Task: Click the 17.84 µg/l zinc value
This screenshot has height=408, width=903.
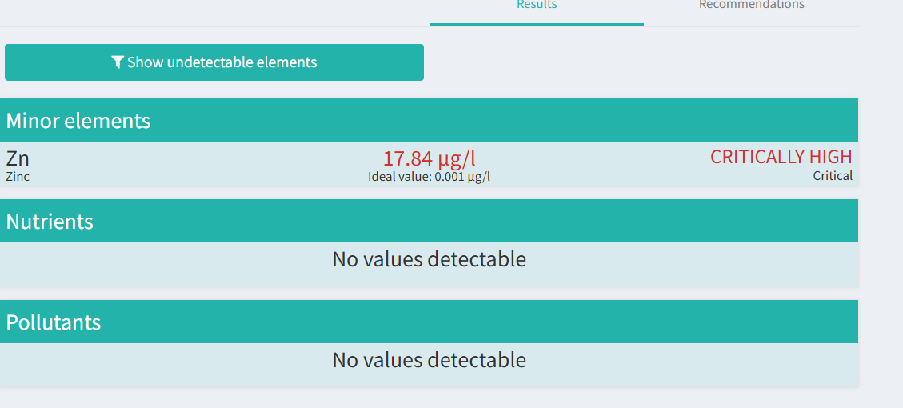Action: pyautogui.click(x=430, y=158)
